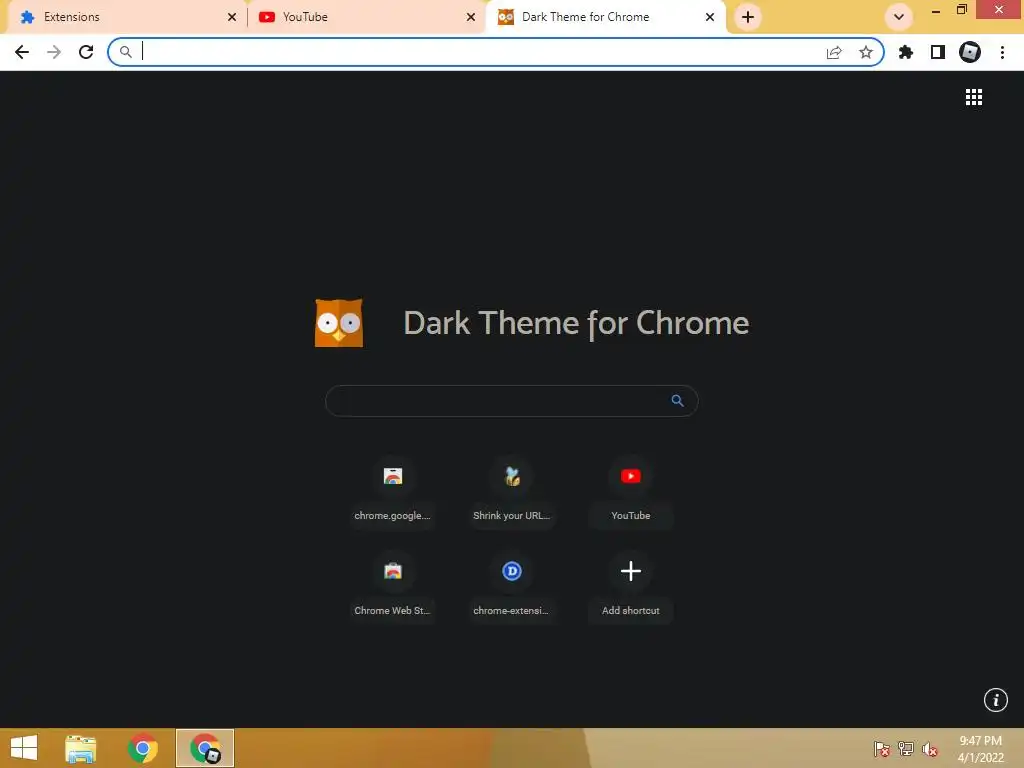Open the Chrome profile avatar
The width and height of the screenshot is (1024, 768).
(x=970, y=52)
